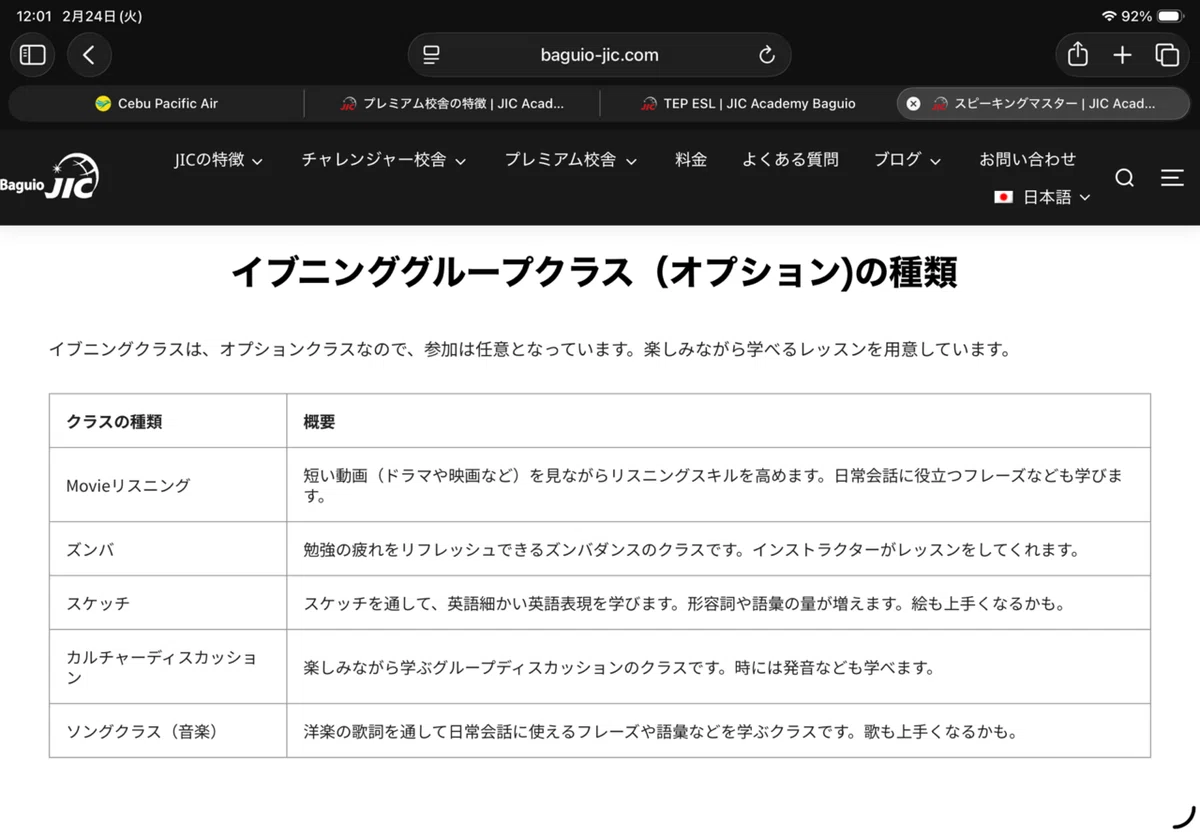This screenshot has height=833, width=1200.
Task: Go back to previous page
Action: (x=89, y=55)
